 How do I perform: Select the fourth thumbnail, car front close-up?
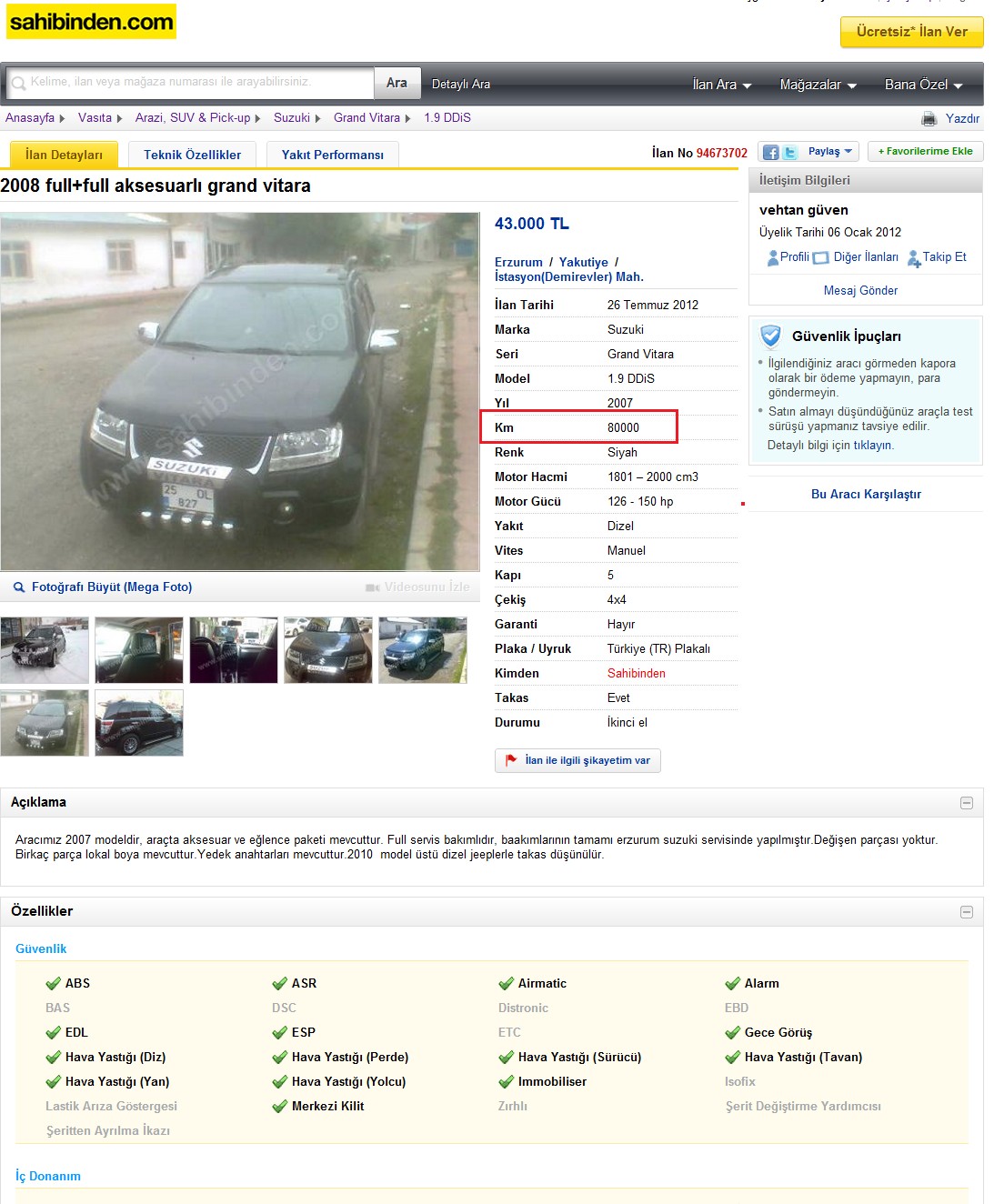(328, 650)
